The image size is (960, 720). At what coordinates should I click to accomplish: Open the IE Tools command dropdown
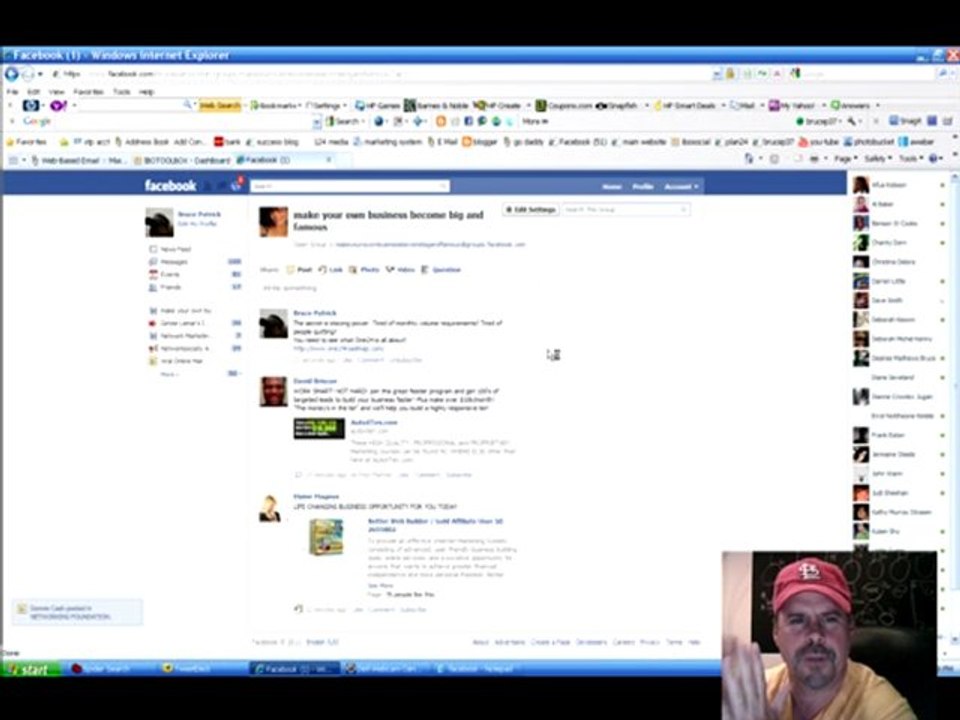(x=910, y=159)
